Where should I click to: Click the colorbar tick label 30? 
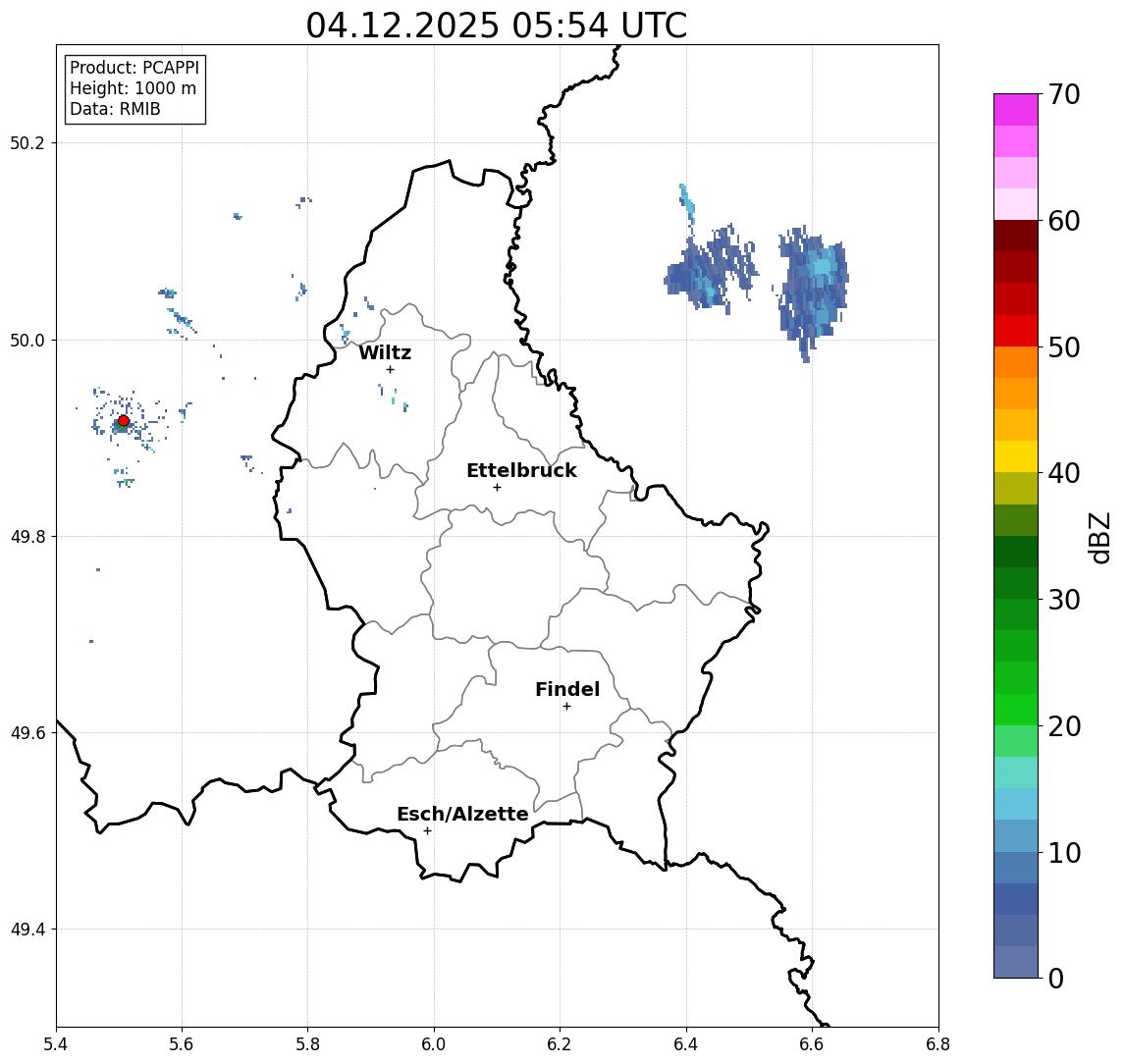click(1064, 600)
